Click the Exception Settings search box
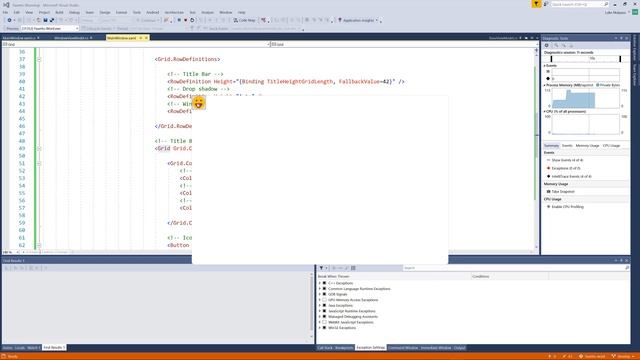 [x=516, y=268]
